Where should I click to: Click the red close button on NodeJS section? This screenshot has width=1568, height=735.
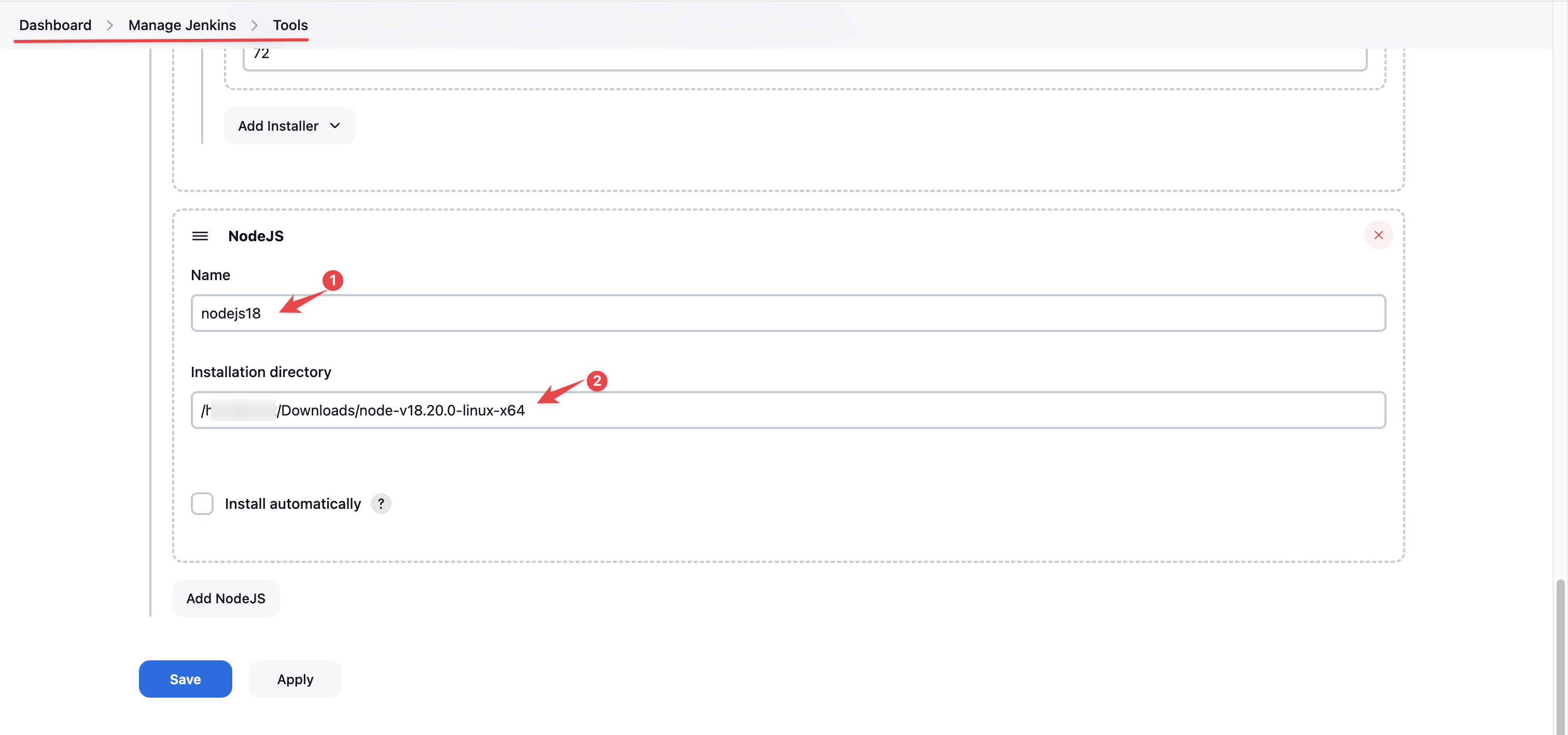click(1378, 235)
